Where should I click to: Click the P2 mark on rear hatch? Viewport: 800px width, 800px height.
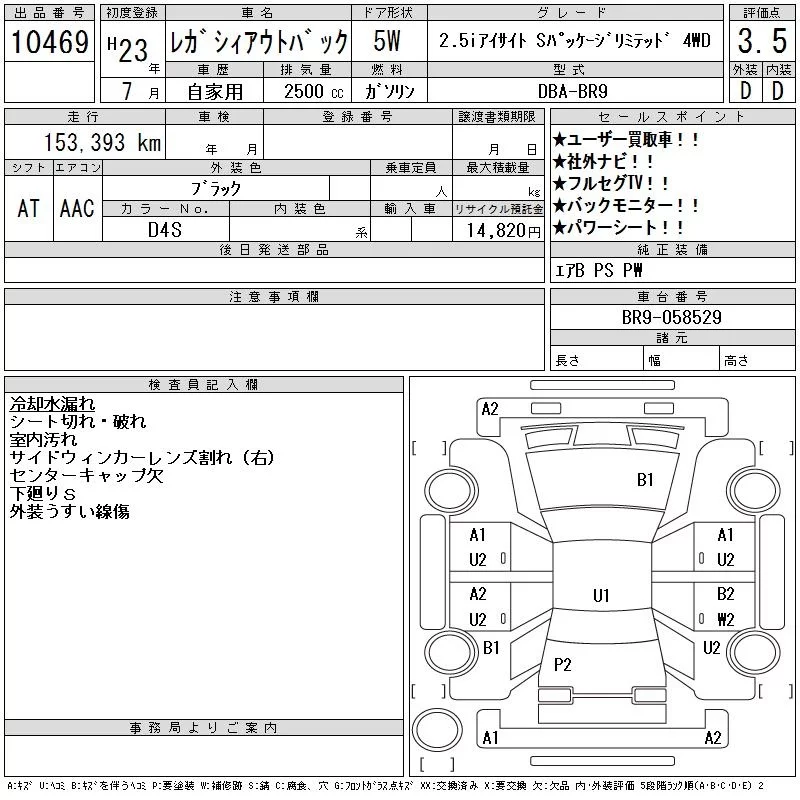click(563, 664)
